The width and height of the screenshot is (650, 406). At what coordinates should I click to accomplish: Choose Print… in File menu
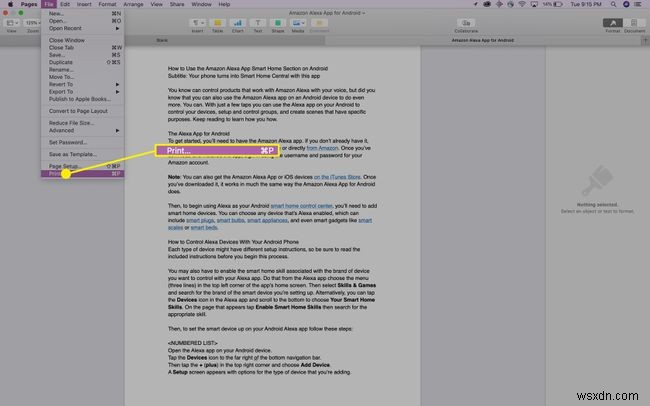(82, 174)
